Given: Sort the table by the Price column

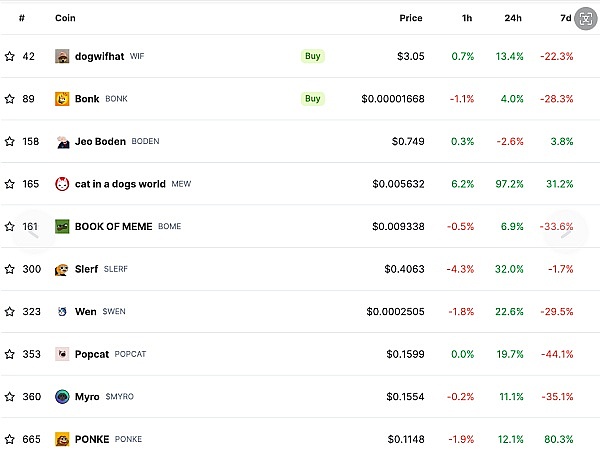Looking at the screenshot, I should [411, 18].
